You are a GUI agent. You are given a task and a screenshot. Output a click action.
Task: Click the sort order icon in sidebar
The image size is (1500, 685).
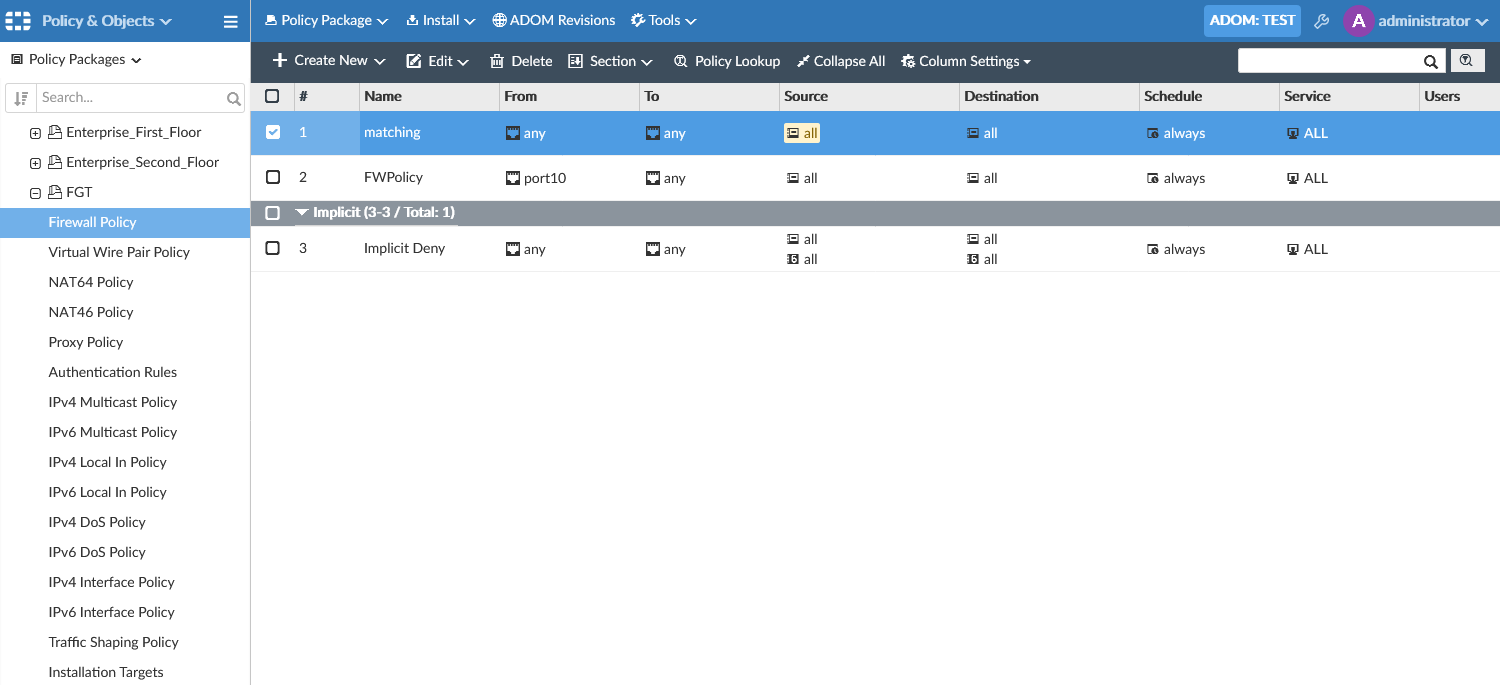click(x=21, y=98)
